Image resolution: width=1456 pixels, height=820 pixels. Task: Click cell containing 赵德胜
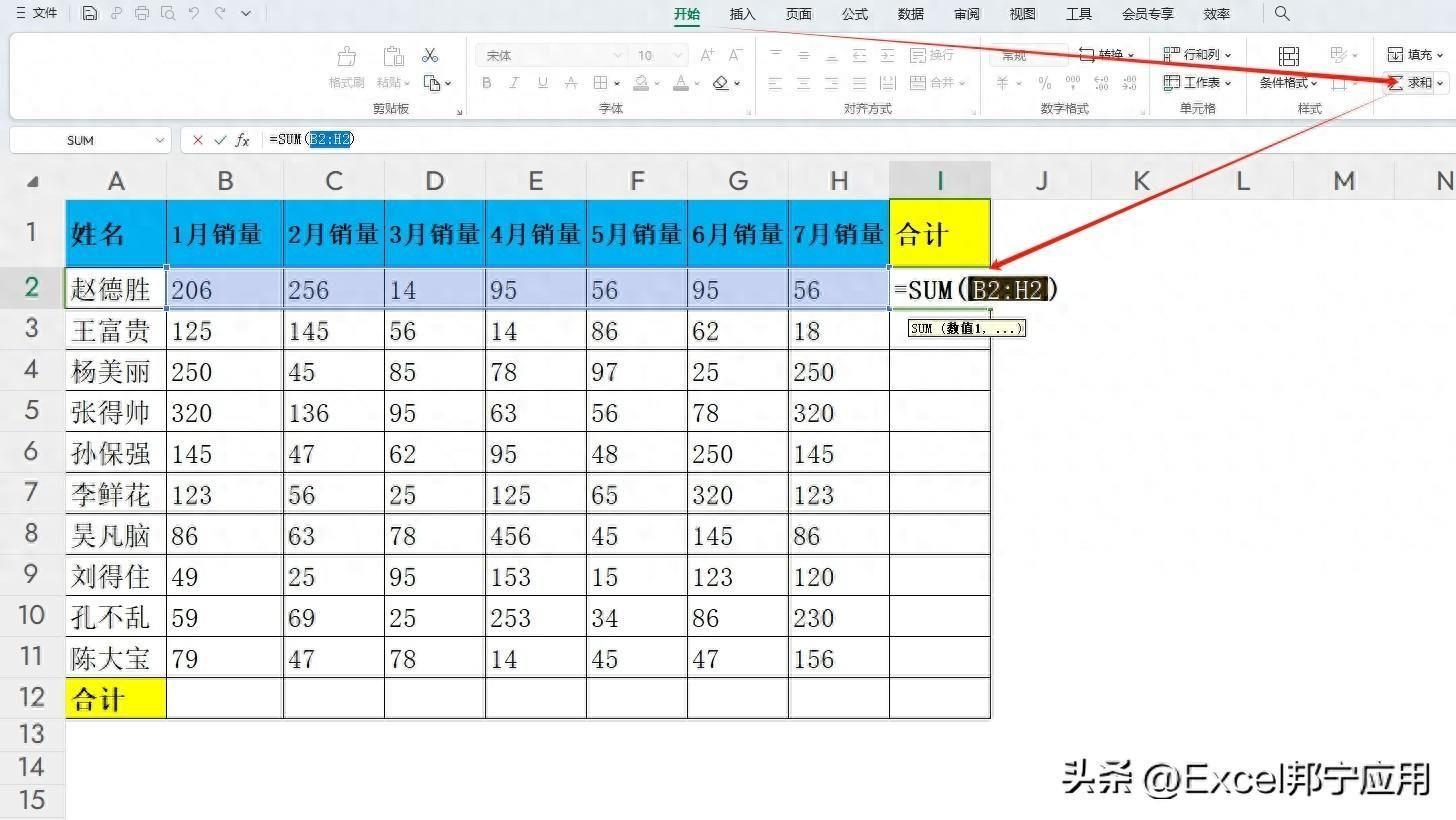coord(116,289)
